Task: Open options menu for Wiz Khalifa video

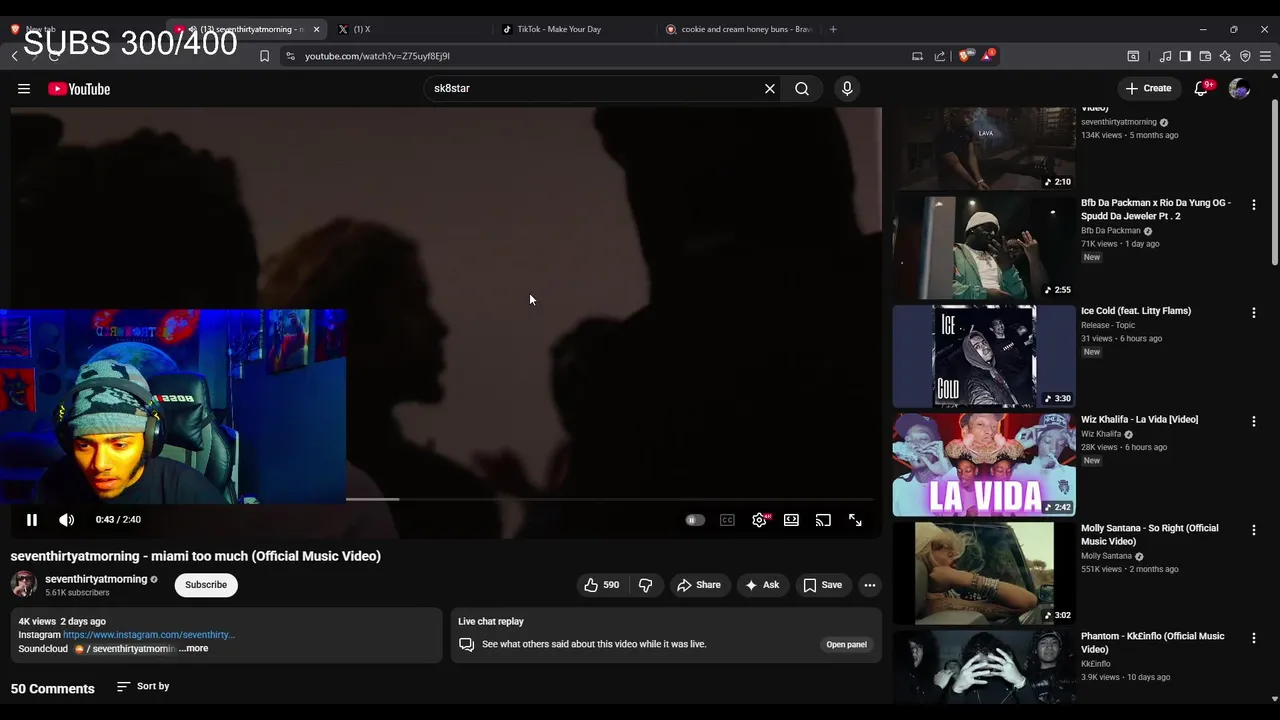Action: point(1254,422)
